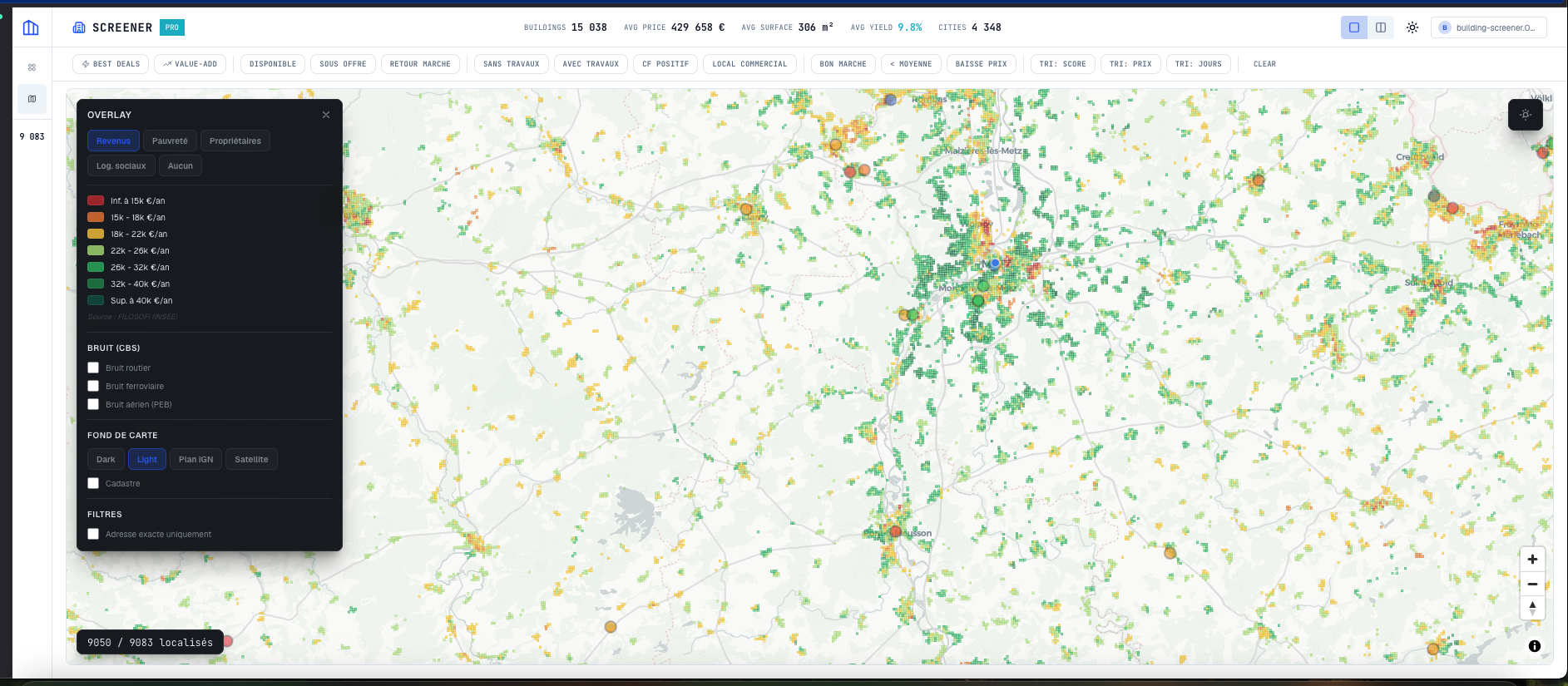Click CITIES 4 348 statistic
This screenshot has width=1568, height=686.
coord(970,27)
